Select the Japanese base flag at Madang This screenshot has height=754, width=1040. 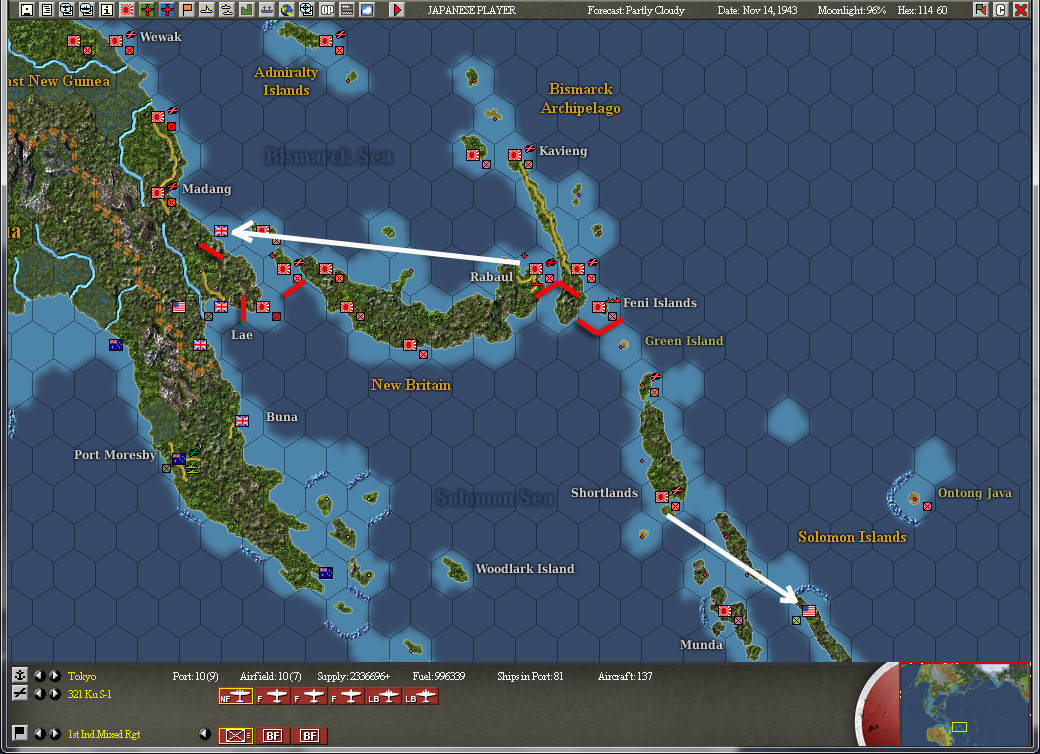click(158, 192)
